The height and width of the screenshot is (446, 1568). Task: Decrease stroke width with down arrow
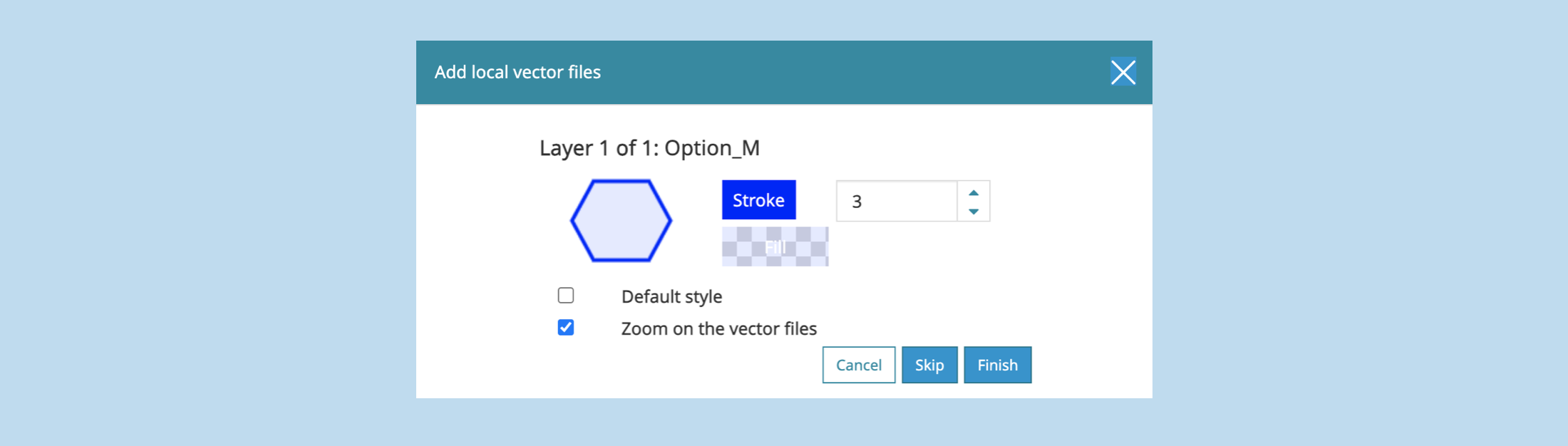(x=974, y=212)
